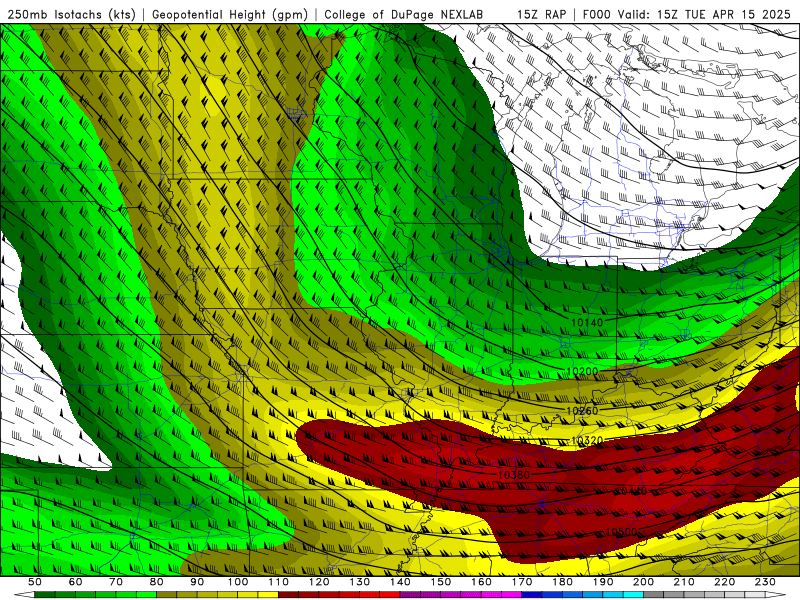The image size is (800, 600).
Task: Click the '15Z RAP' model run label
Action: pos(541,14)
